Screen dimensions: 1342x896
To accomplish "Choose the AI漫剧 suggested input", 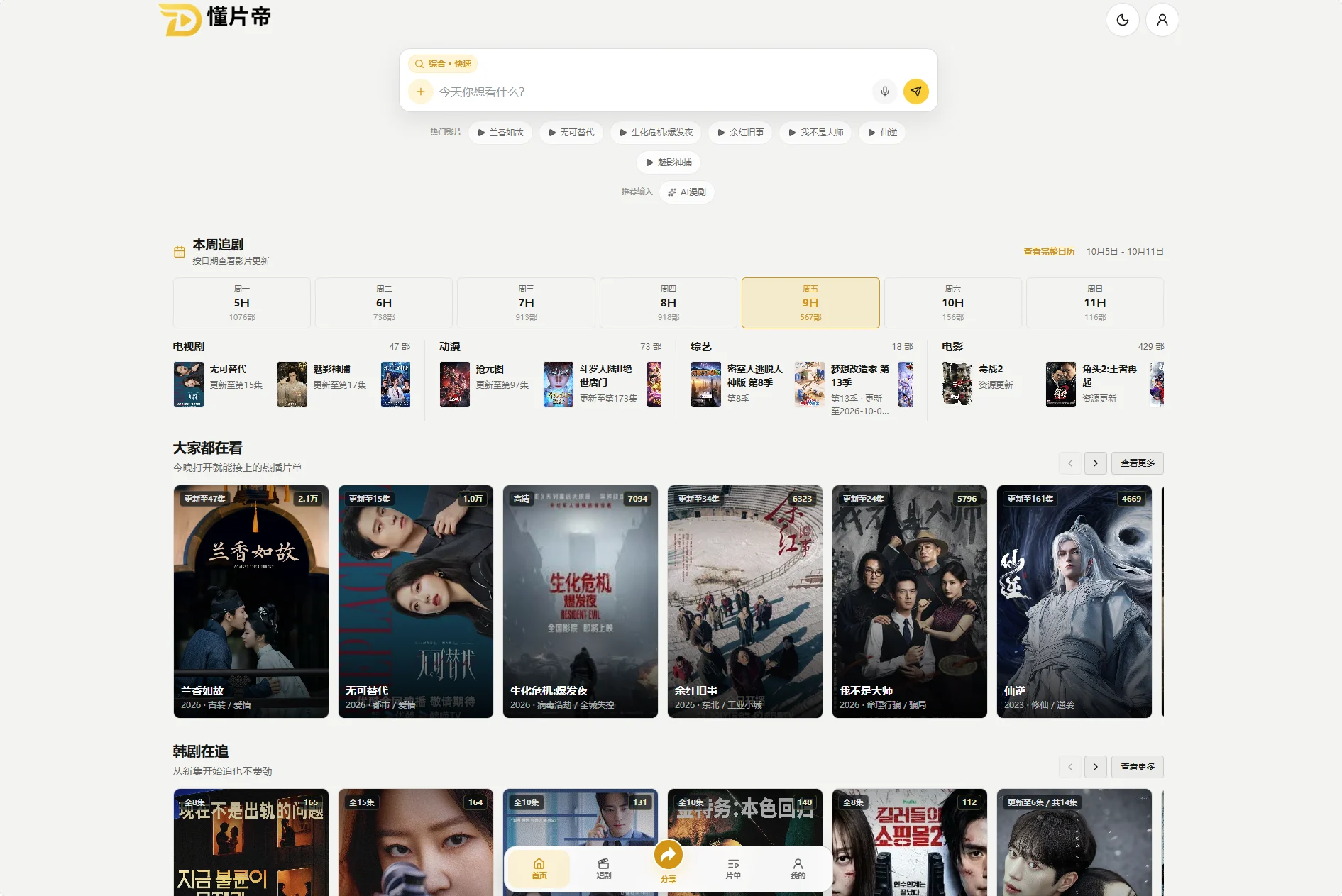I will click(x=686, y=192).
